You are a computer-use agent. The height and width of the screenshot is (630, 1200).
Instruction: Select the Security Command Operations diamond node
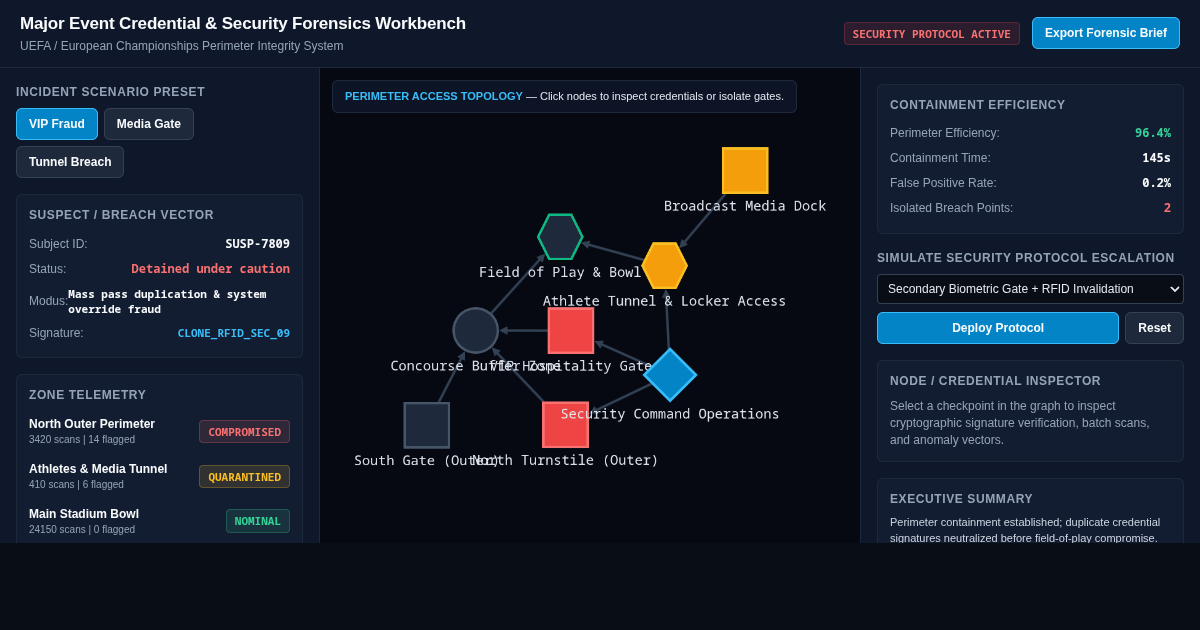[x=670, y=375]
